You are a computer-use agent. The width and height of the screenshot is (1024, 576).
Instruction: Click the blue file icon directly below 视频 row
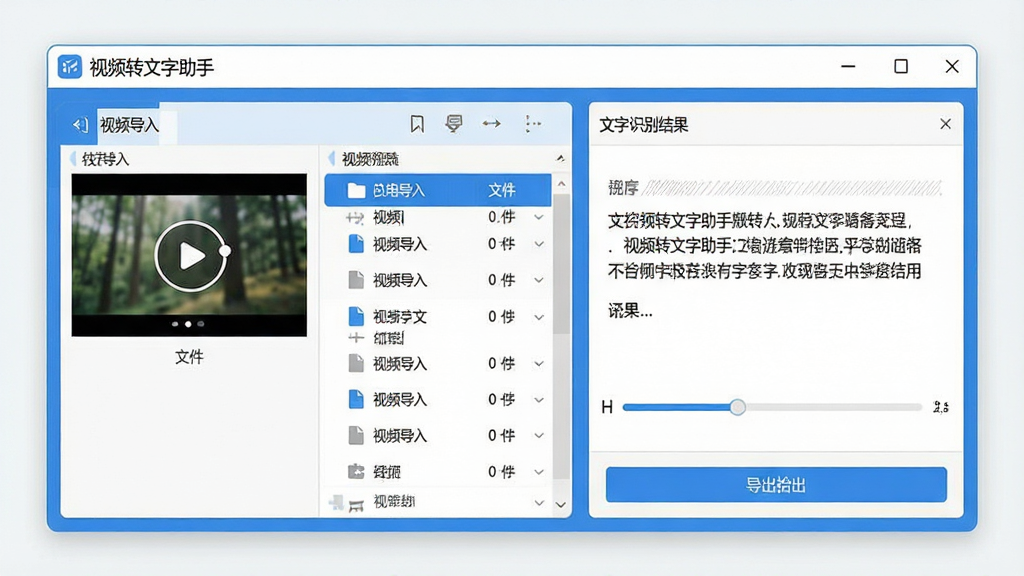tap(356, 244)
